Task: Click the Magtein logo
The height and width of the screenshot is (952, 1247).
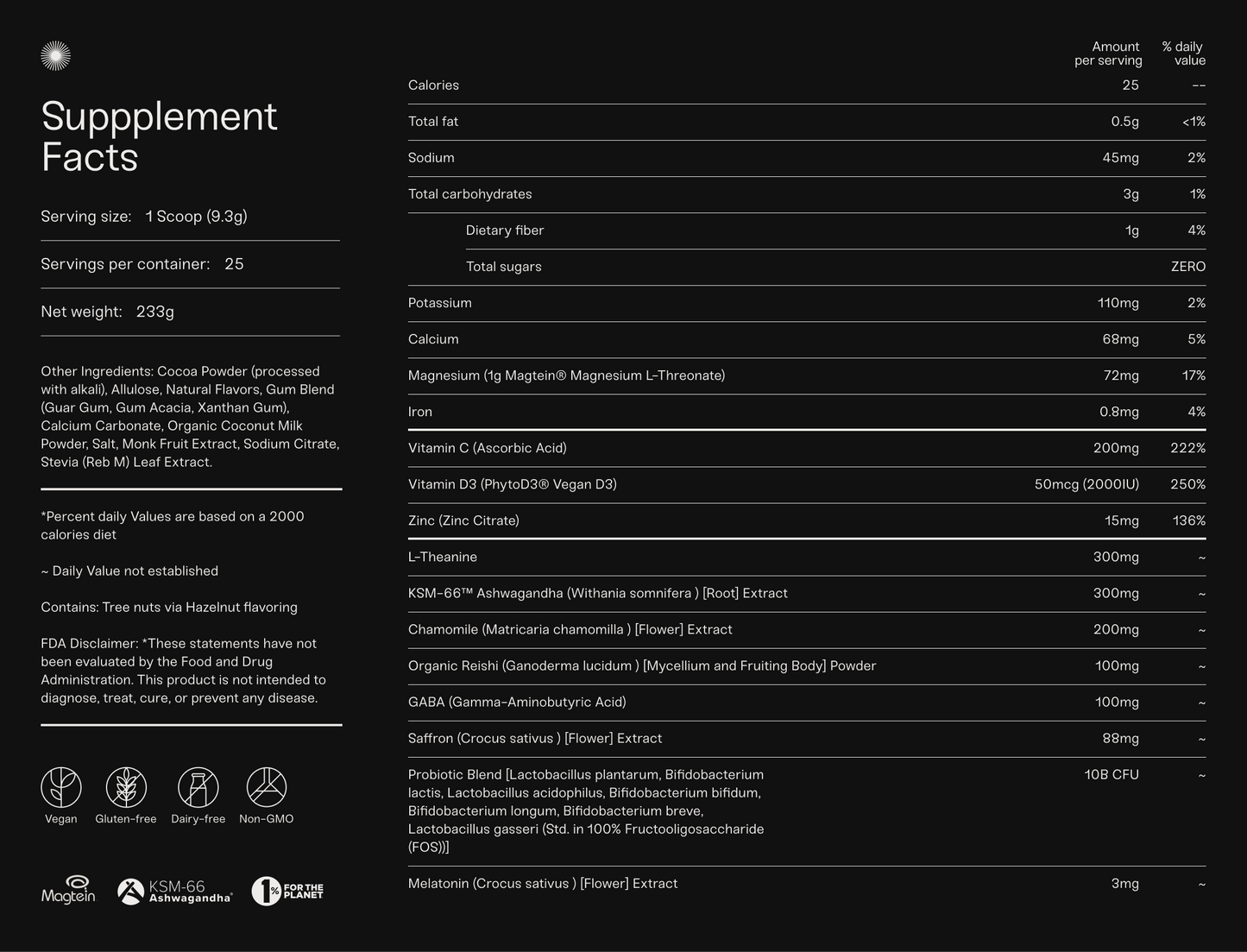Action: pyautogui.click(x=68, y=891)
